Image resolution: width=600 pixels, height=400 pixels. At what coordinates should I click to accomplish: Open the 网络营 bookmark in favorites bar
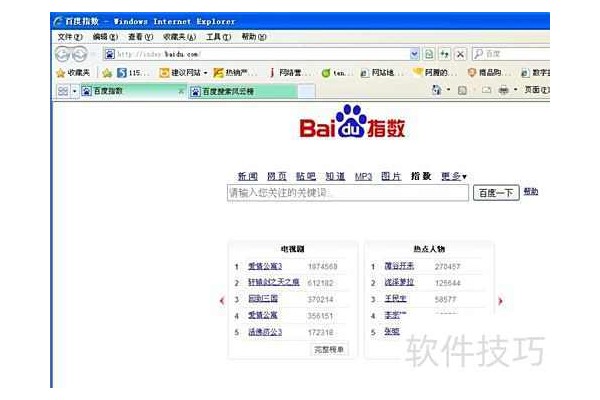pyautogui.click(x=289, y=73)
